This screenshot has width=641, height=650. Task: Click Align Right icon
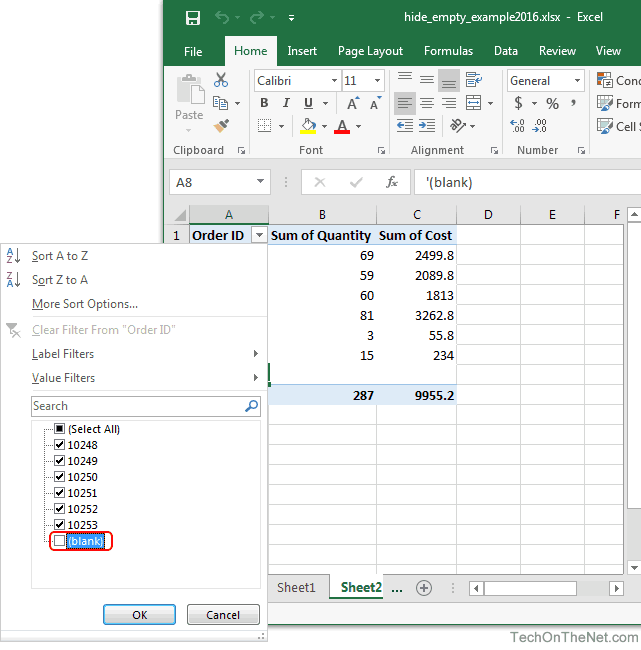449,103
